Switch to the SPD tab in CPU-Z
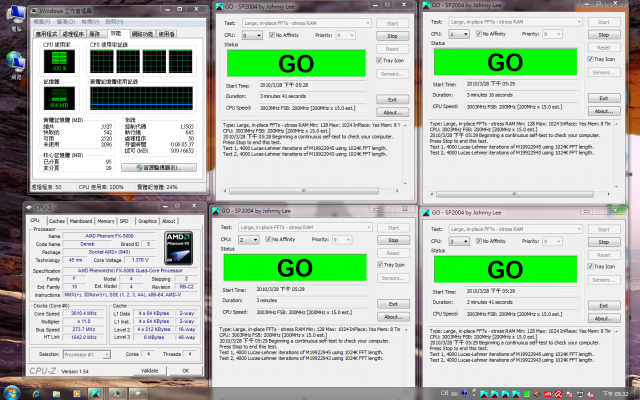 (x=124, y=221)
